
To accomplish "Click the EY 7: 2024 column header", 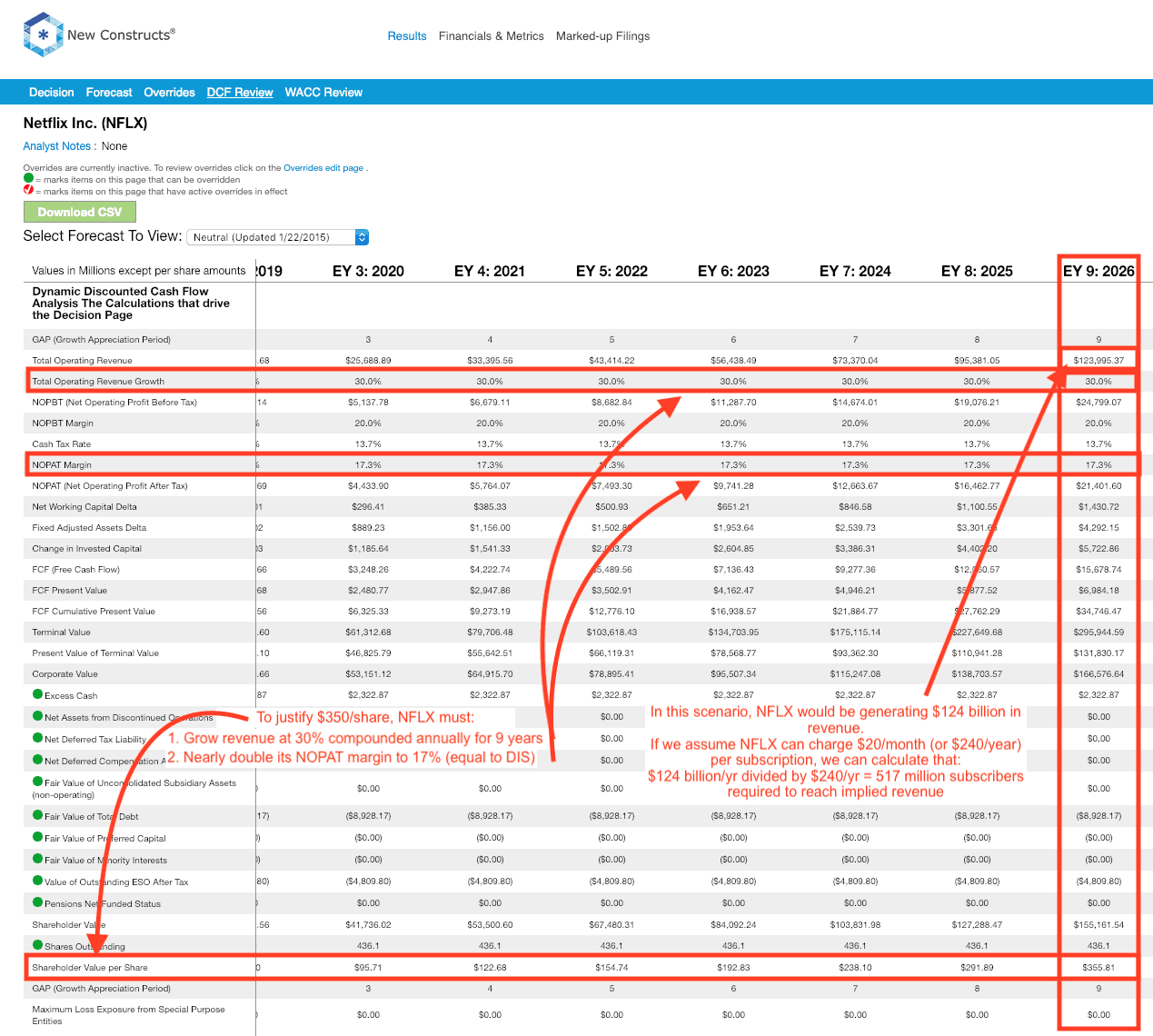I will (x=856, y=271).
